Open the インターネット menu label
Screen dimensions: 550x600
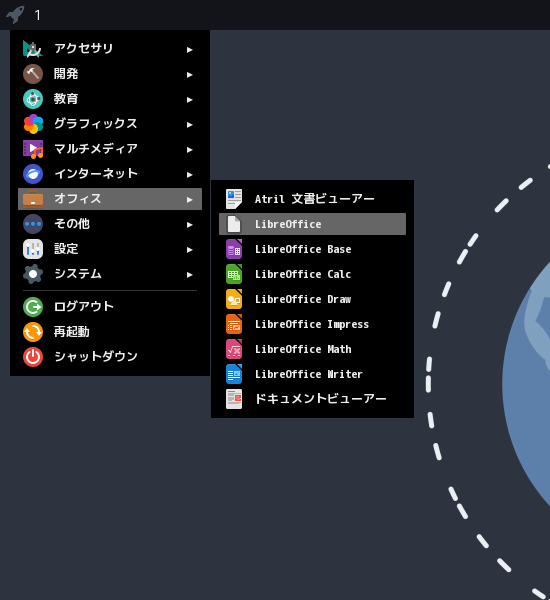[96, 174]
